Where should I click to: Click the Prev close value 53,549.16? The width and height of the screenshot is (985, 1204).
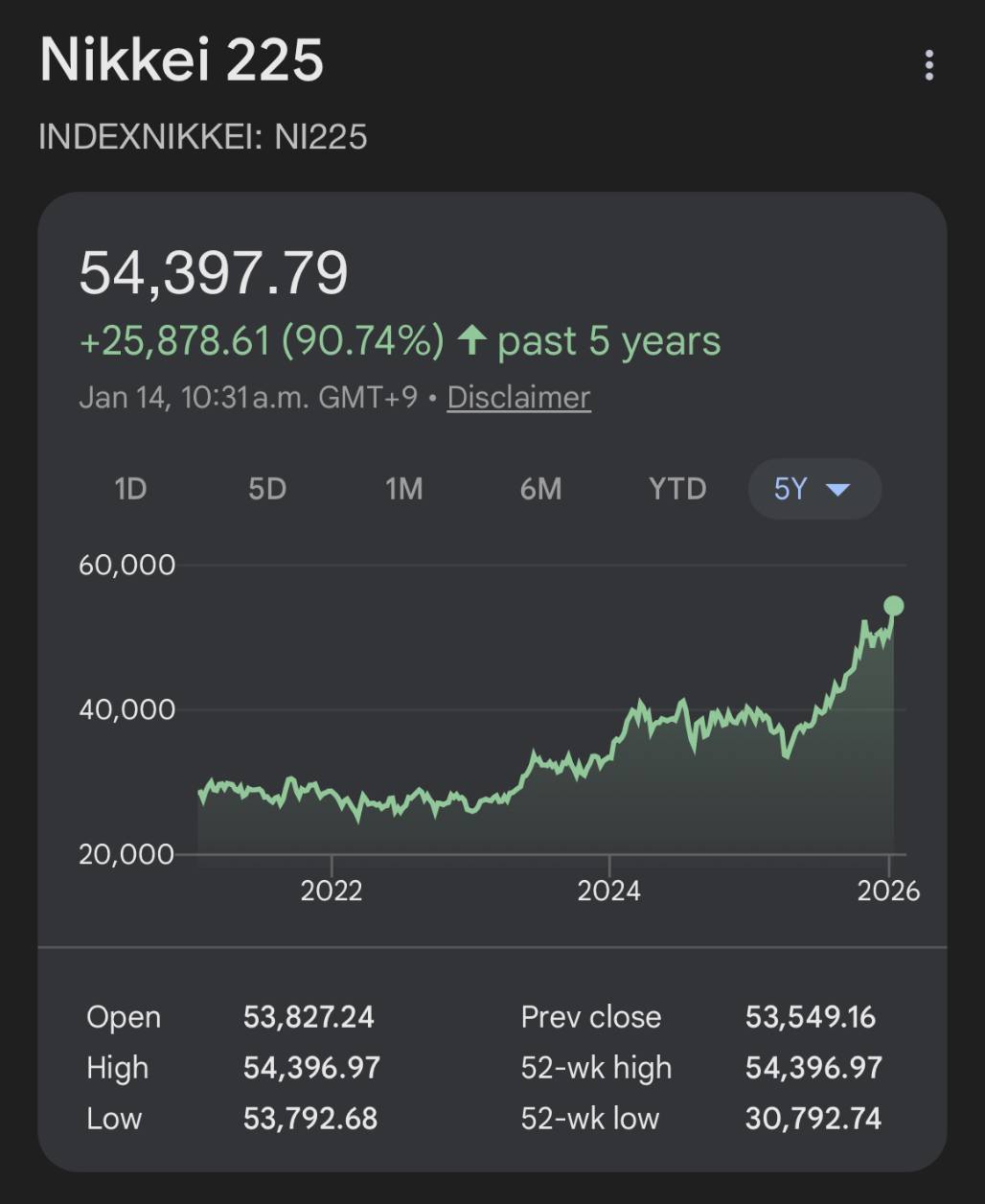[x=811, y=1016]
